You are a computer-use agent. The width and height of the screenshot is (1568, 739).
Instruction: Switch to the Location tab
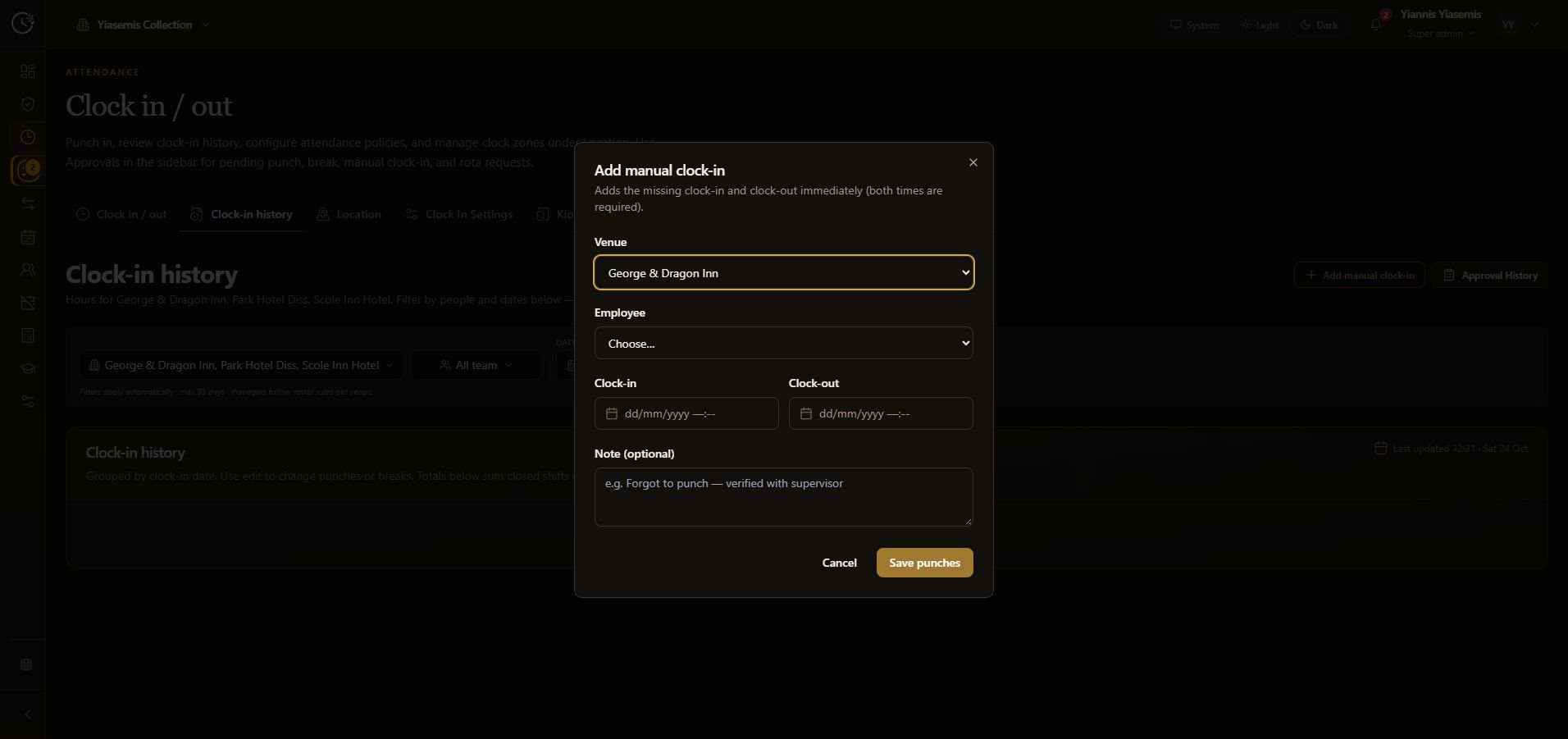tap(349, 214)
